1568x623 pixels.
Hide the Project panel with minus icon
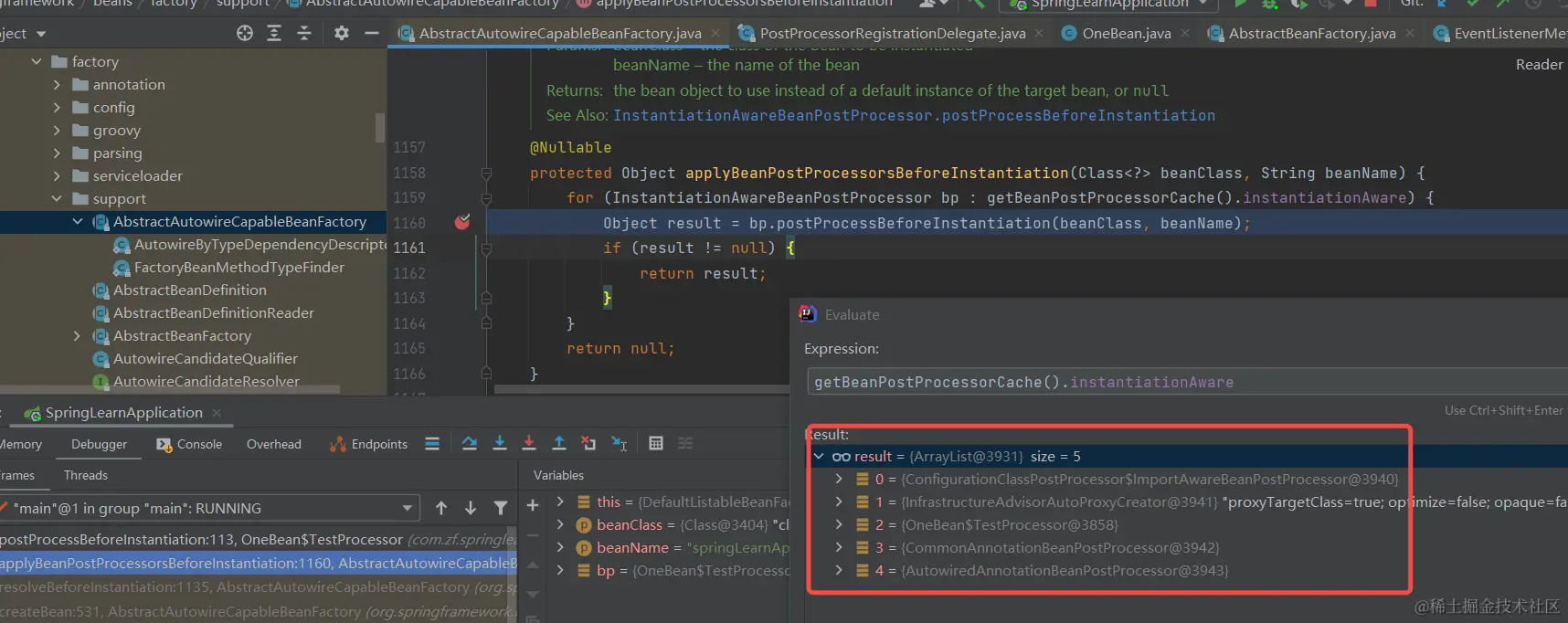coord(371,33)
